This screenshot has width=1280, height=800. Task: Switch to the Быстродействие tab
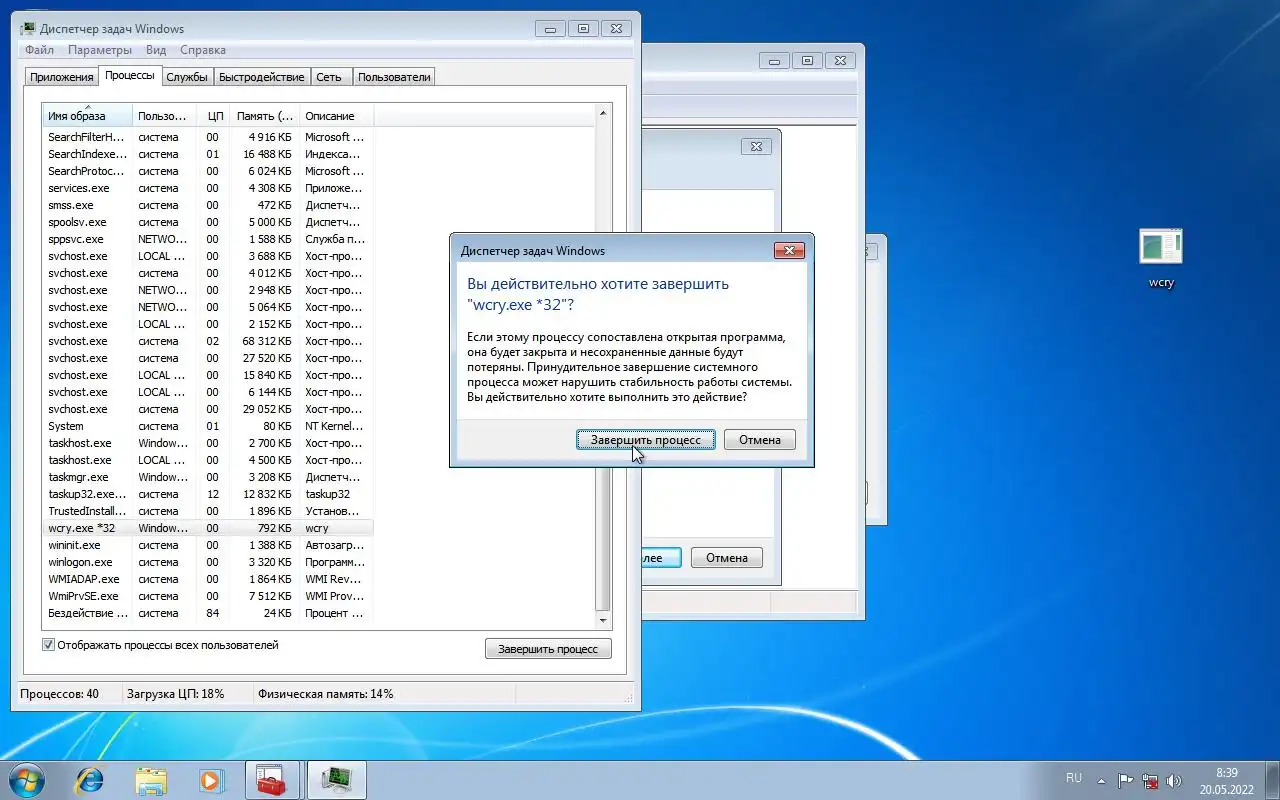point(262,77)
